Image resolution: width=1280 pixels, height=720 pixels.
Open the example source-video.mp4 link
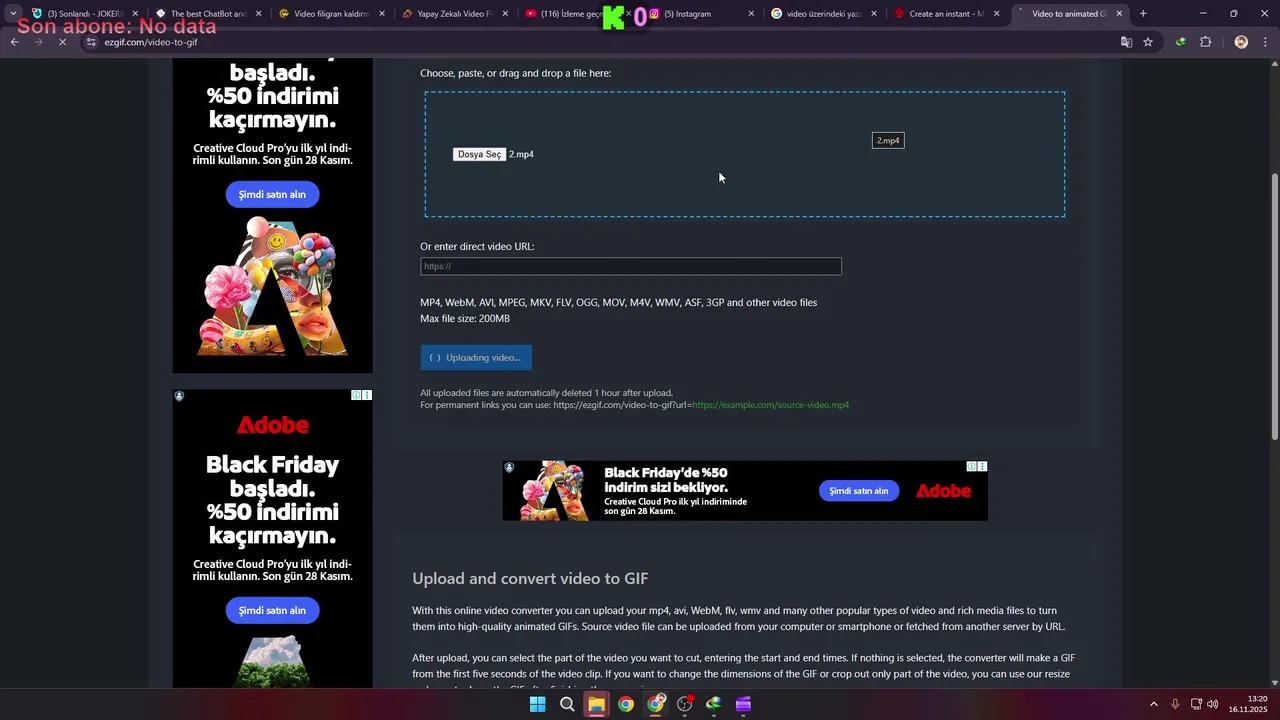click(x=770, y=405)
